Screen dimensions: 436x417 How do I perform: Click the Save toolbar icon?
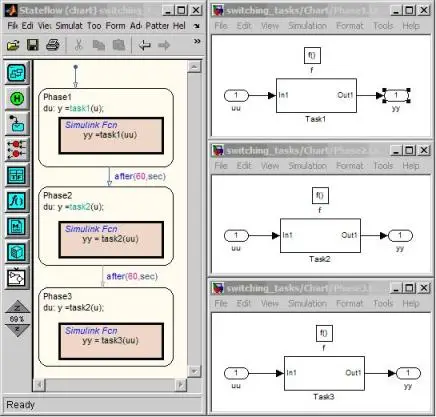pos(33,45)
